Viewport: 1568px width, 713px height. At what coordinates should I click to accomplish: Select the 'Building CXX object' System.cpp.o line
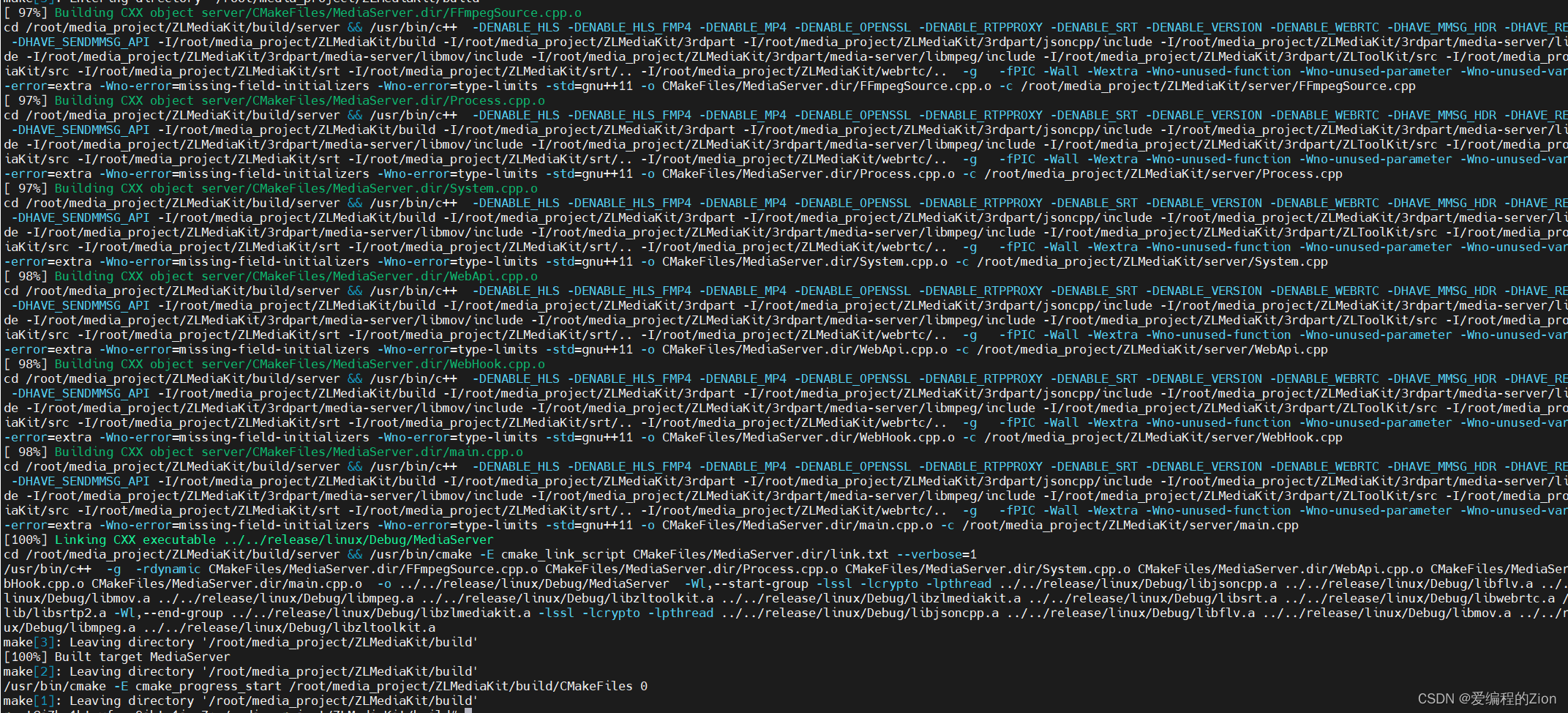271,188
